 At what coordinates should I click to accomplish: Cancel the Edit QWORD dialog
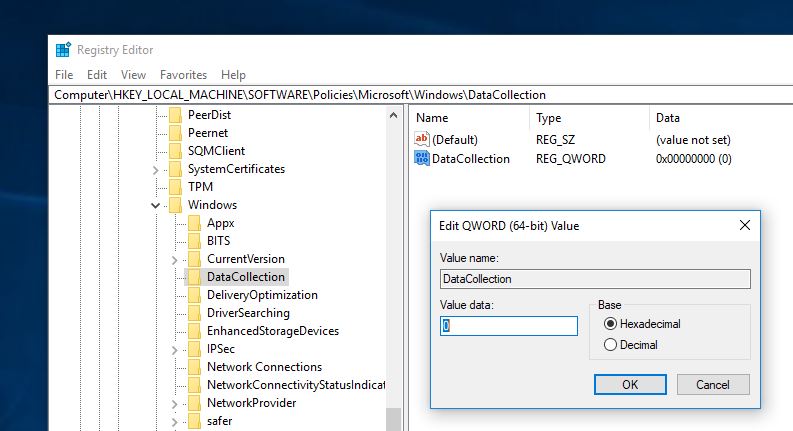[713, 384]
